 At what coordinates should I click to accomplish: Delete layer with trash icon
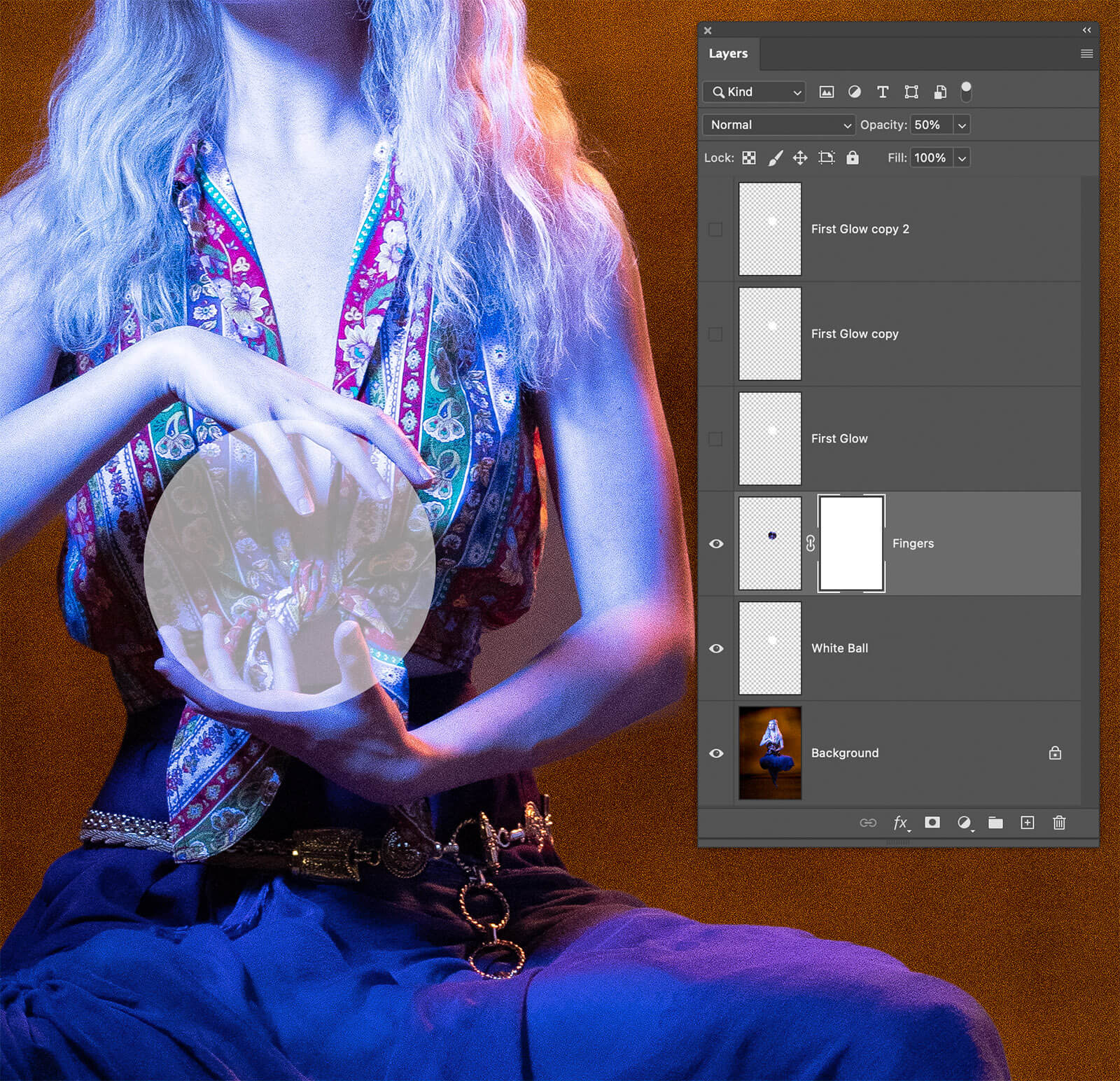click(x=1059, y=823)
